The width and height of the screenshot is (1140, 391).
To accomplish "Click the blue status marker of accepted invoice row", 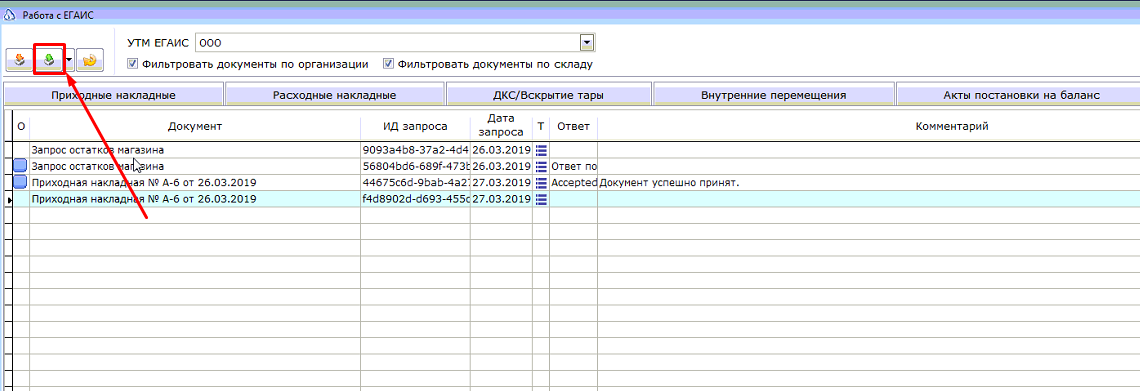I will pos(20,182).
